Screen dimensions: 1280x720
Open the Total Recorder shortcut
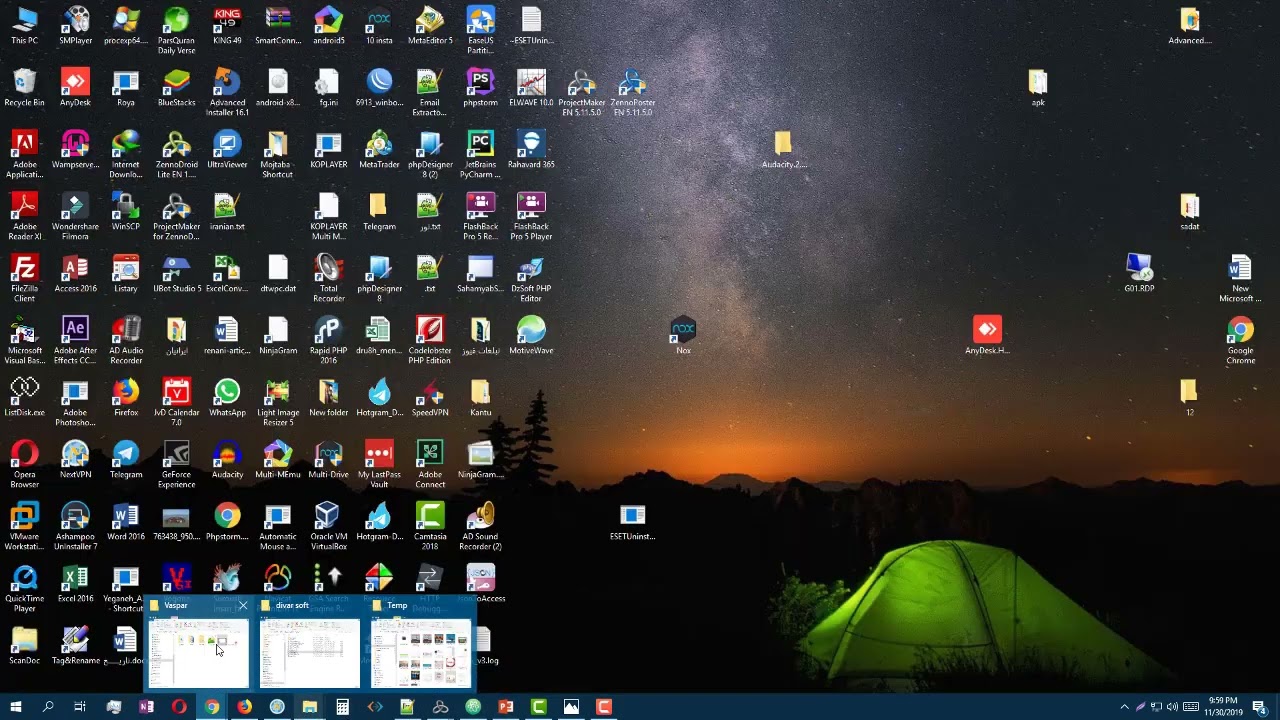[328, 279]
